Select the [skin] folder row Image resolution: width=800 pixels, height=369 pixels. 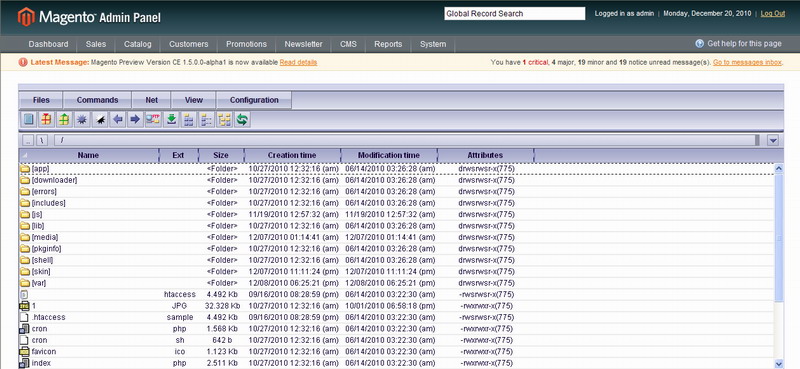(x=396, y=272)
